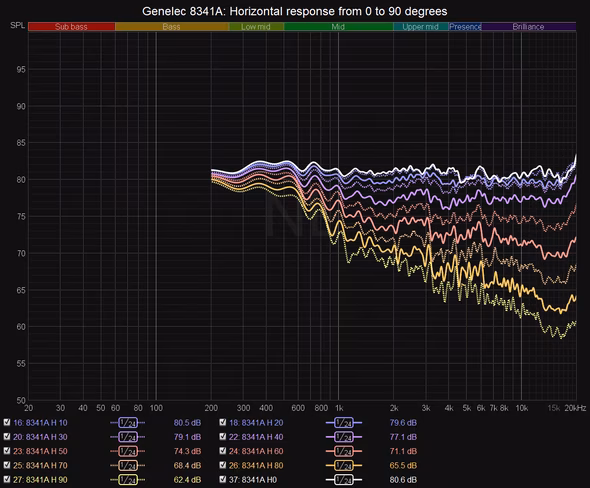Click the 20kHz frequency axis label
Image resolution: width=590 pixels, height=488 pixels.
[575, 408]
